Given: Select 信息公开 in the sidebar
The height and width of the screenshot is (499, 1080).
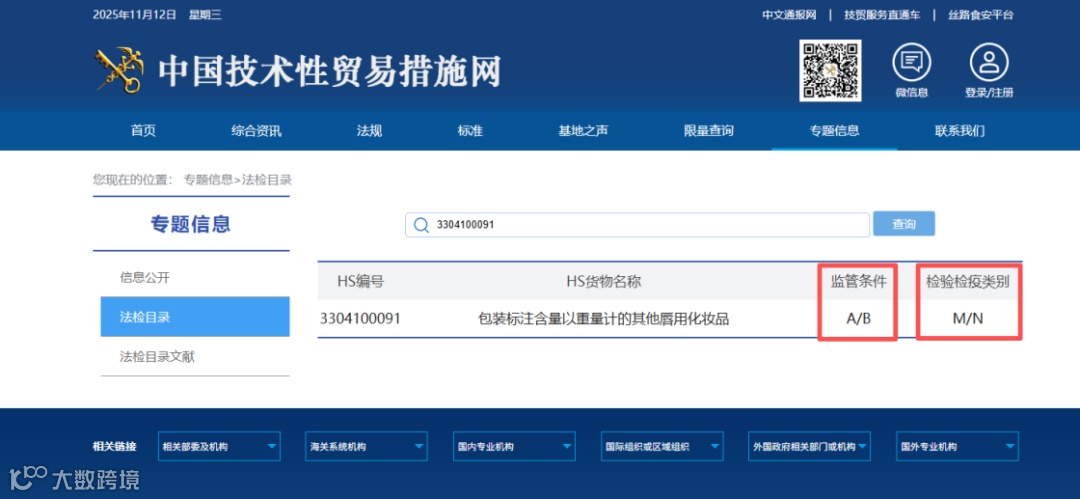Looking at the screenshot, I should click(145, 278).
